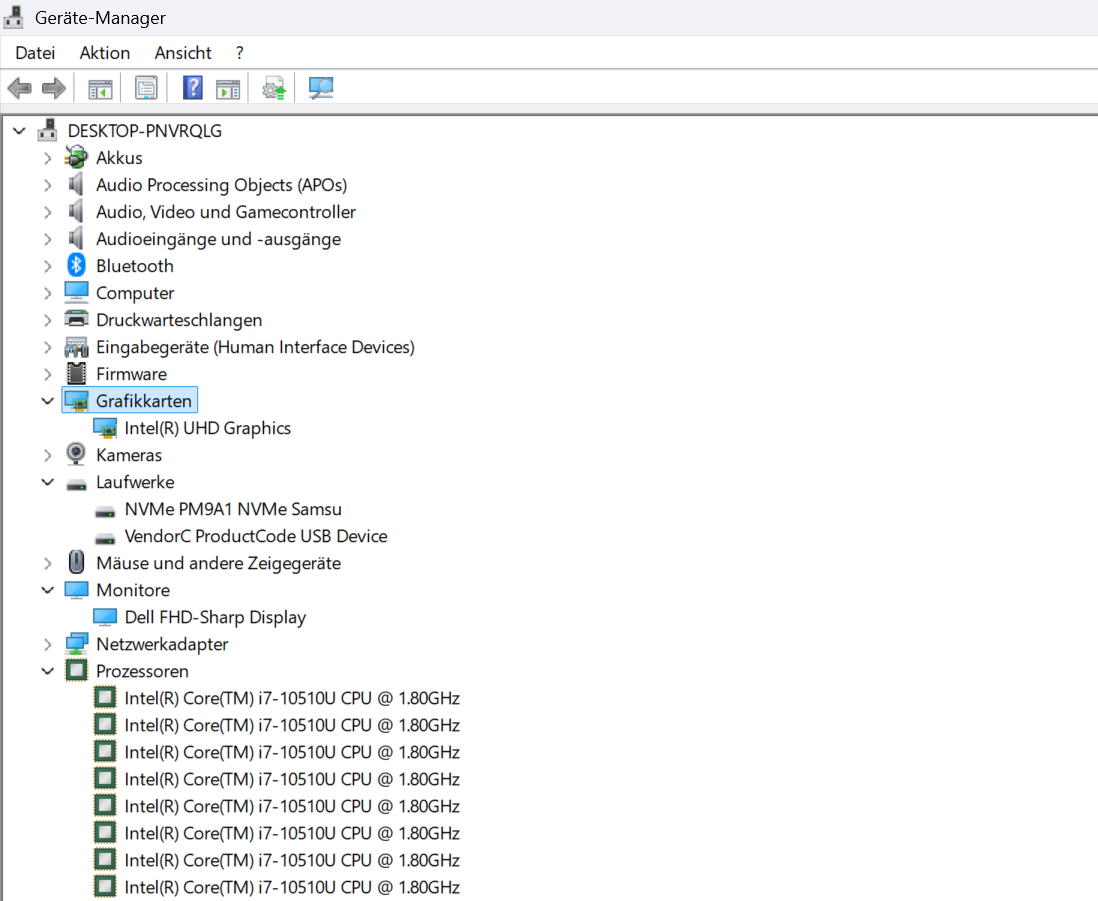Select the Grafikkarten label

click(144, 400)
